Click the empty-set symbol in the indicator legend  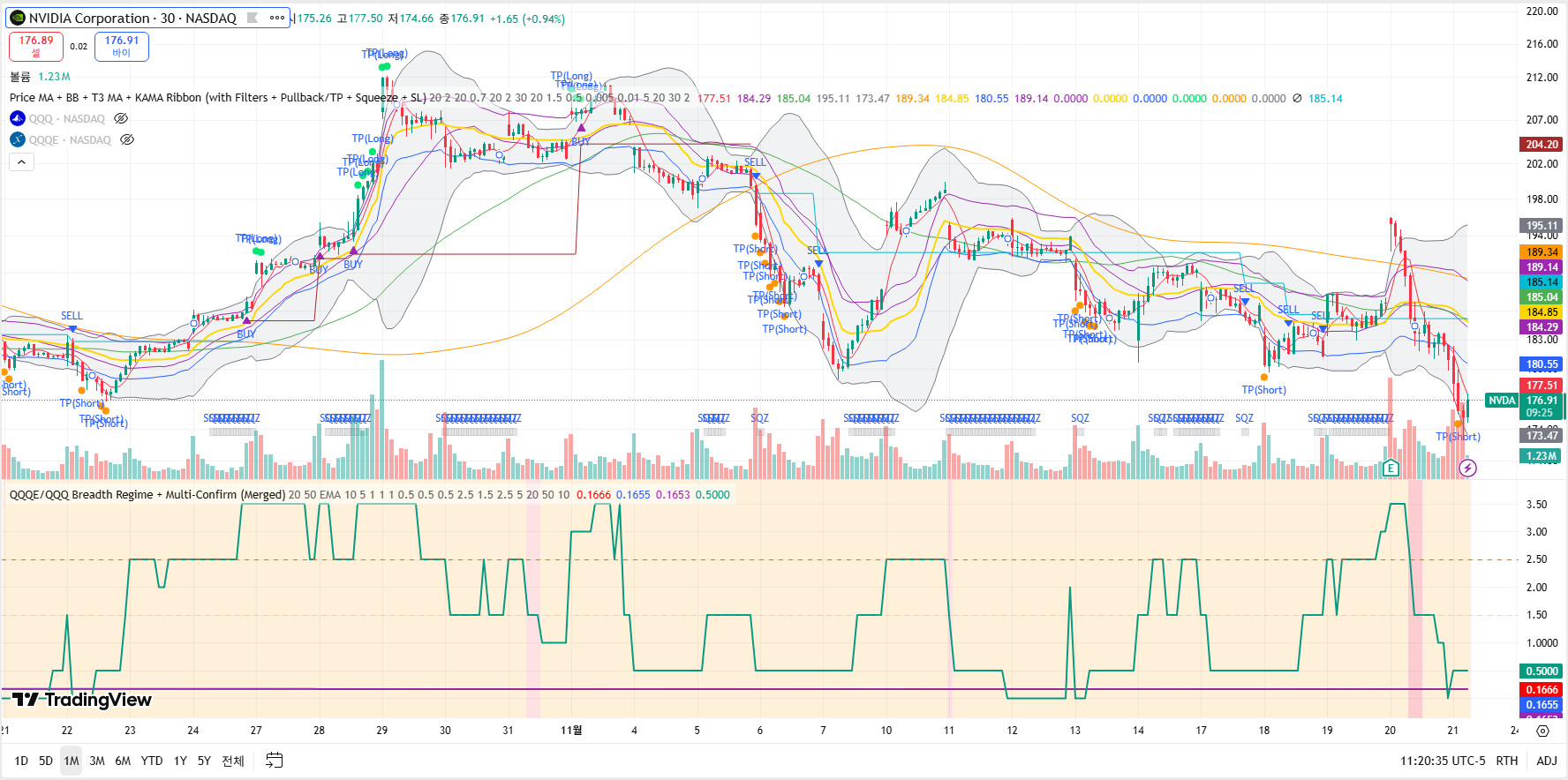tap(1297, 98)
